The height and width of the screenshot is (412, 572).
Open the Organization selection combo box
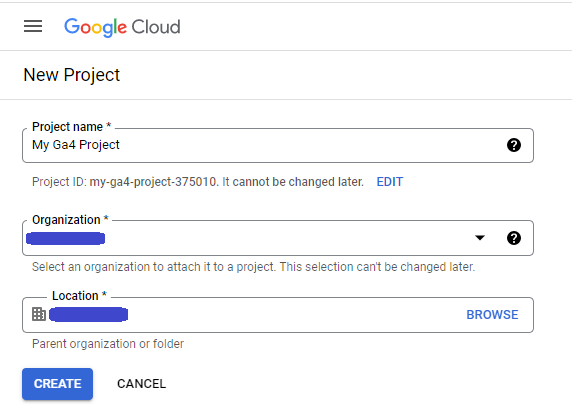[278, 238]
